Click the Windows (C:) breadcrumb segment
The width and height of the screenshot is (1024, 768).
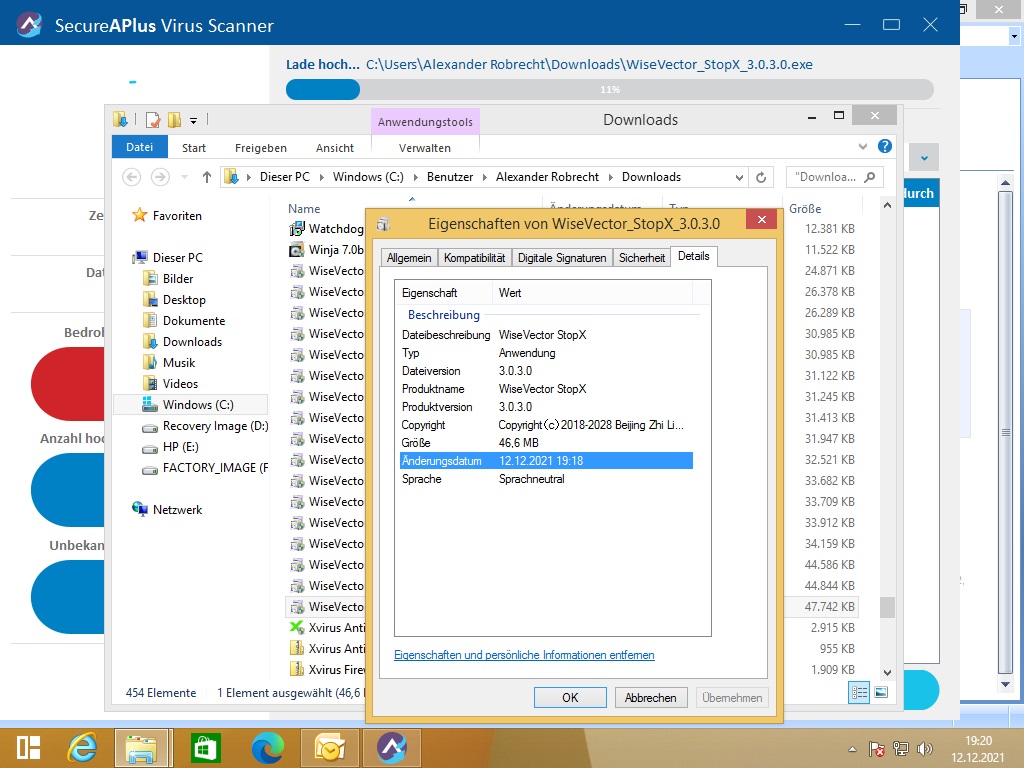[368, 177]
